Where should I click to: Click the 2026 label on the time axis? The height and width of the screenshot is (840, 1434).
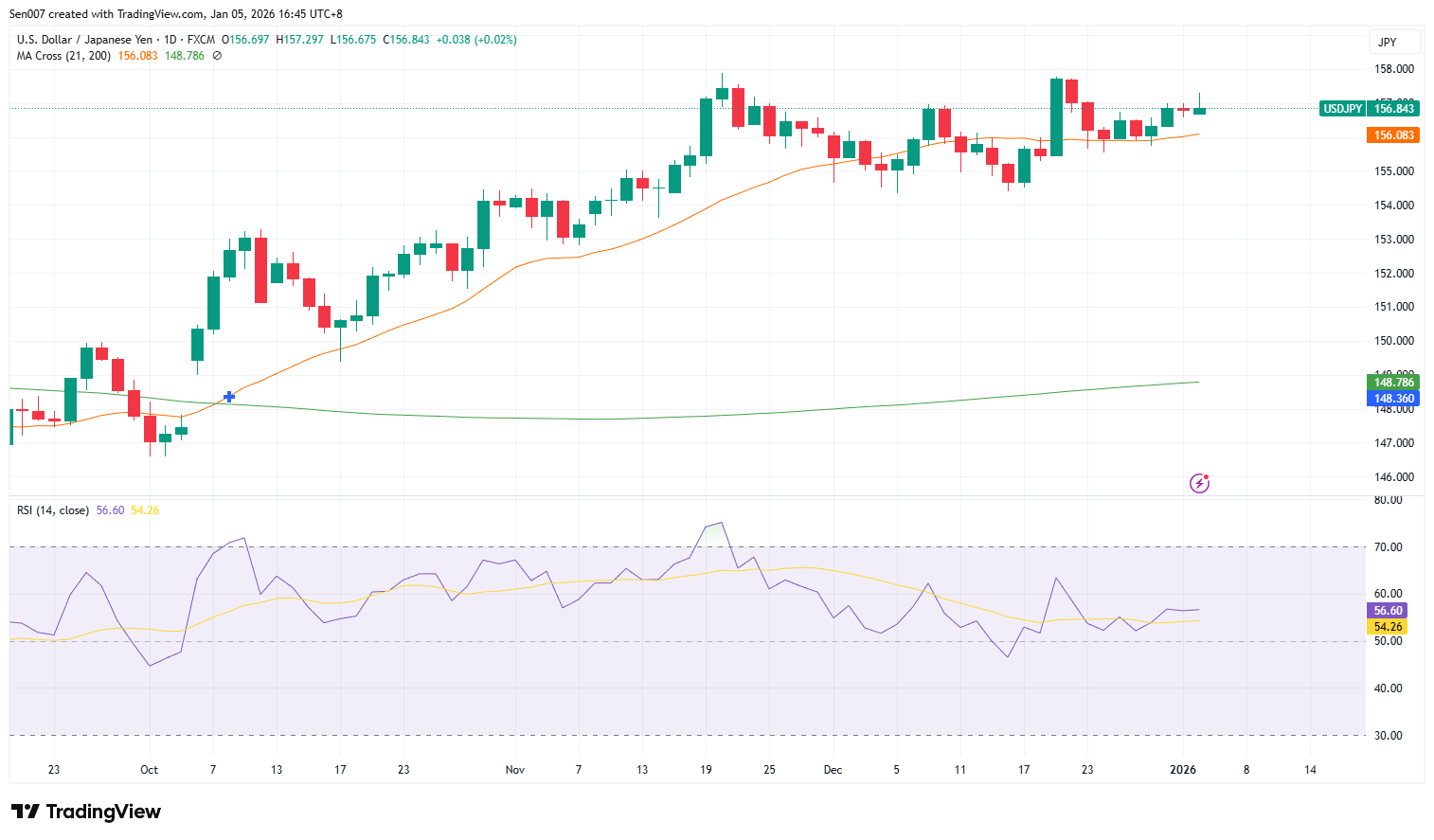(x=1183, y=770)
